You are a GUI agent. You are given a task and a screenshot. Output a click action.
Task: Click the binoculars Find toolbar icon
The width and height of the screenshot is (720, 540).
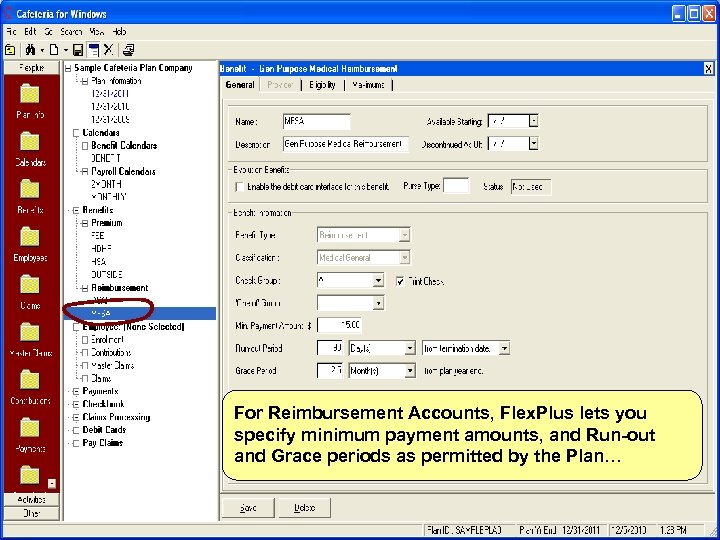pos(30,50)
